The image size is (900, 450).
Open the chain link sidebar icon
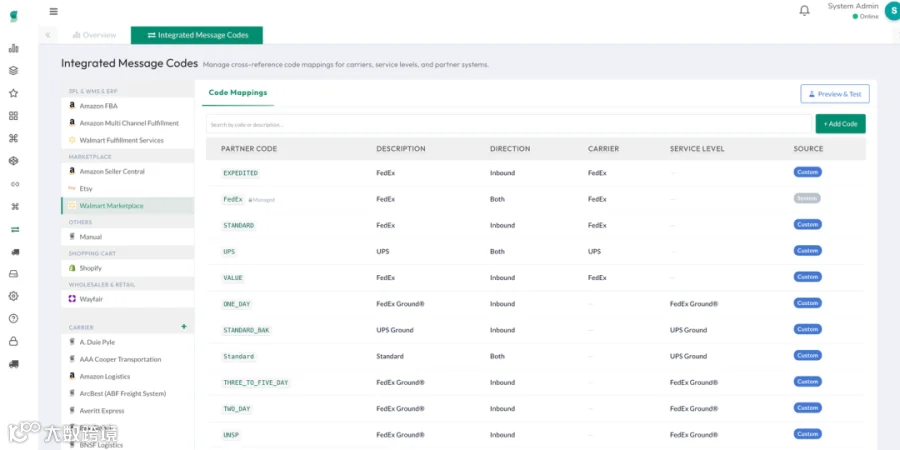click(x=15, y=184)
